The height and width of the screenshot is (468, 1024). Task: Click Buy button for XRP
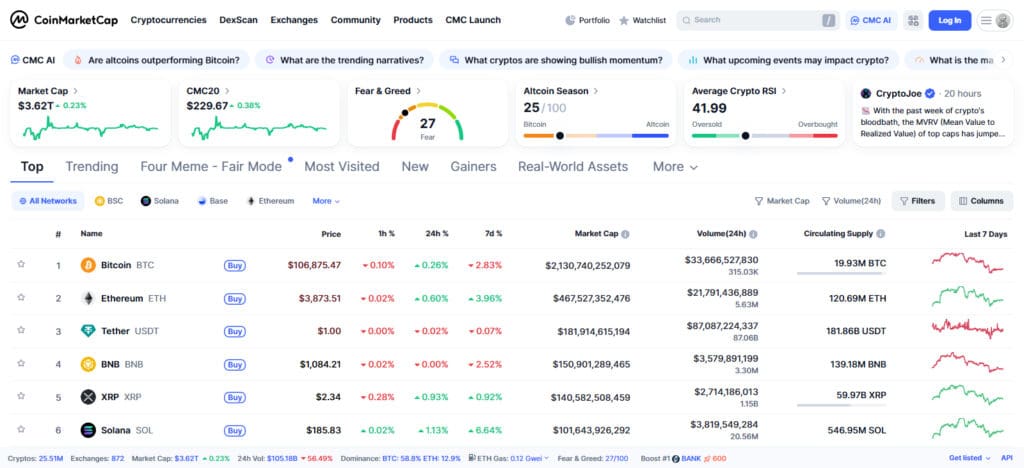pos(235,397)
